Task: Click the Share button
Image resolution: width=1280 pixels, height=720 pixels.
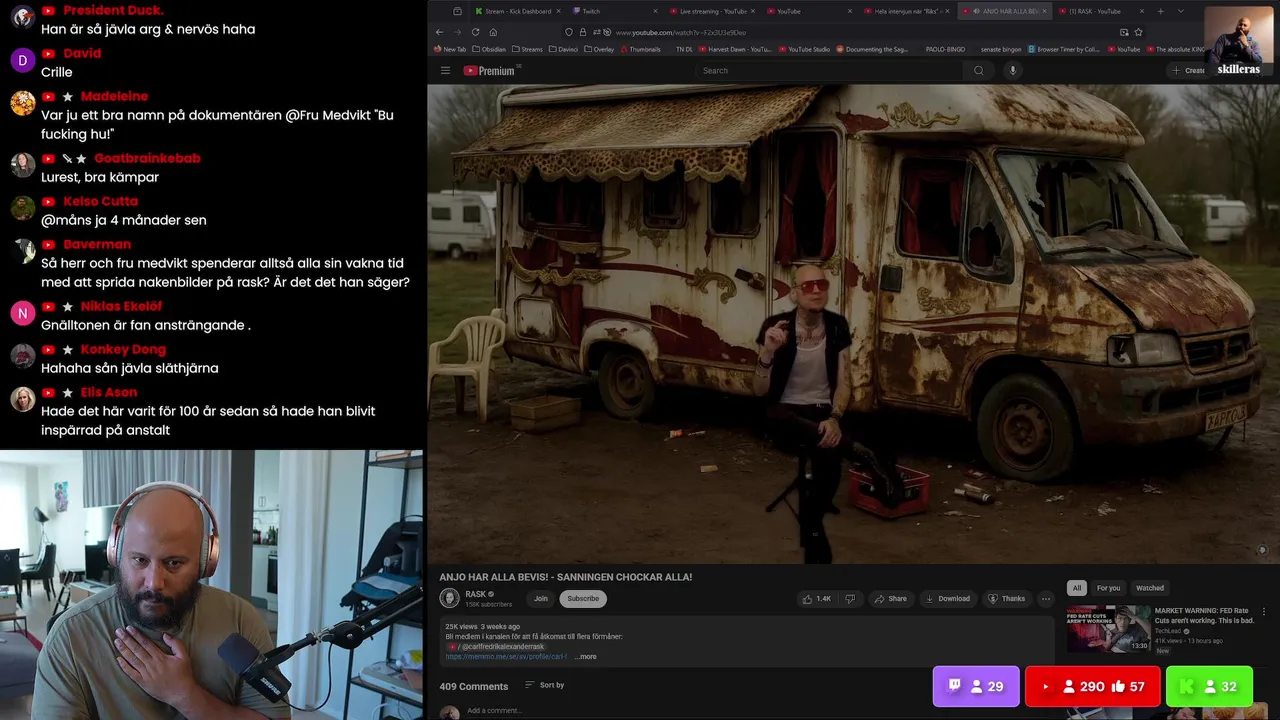Action: [890, 598]
